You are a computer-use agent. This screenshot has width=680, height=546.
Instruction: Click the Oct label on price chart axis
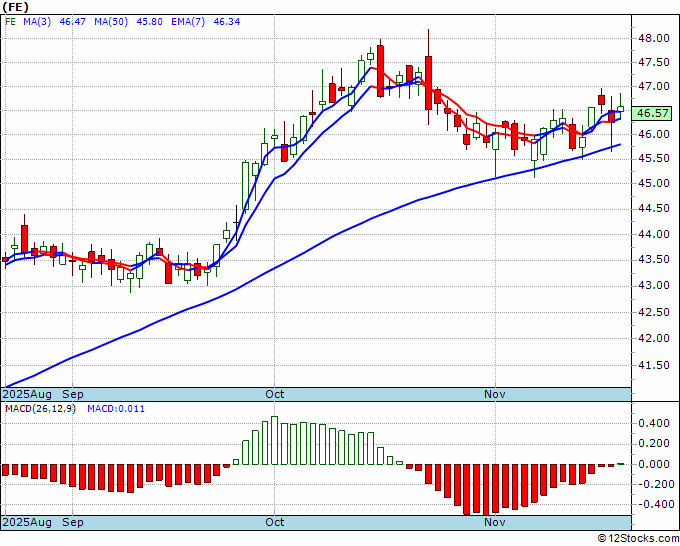click(x=275, y=394)
